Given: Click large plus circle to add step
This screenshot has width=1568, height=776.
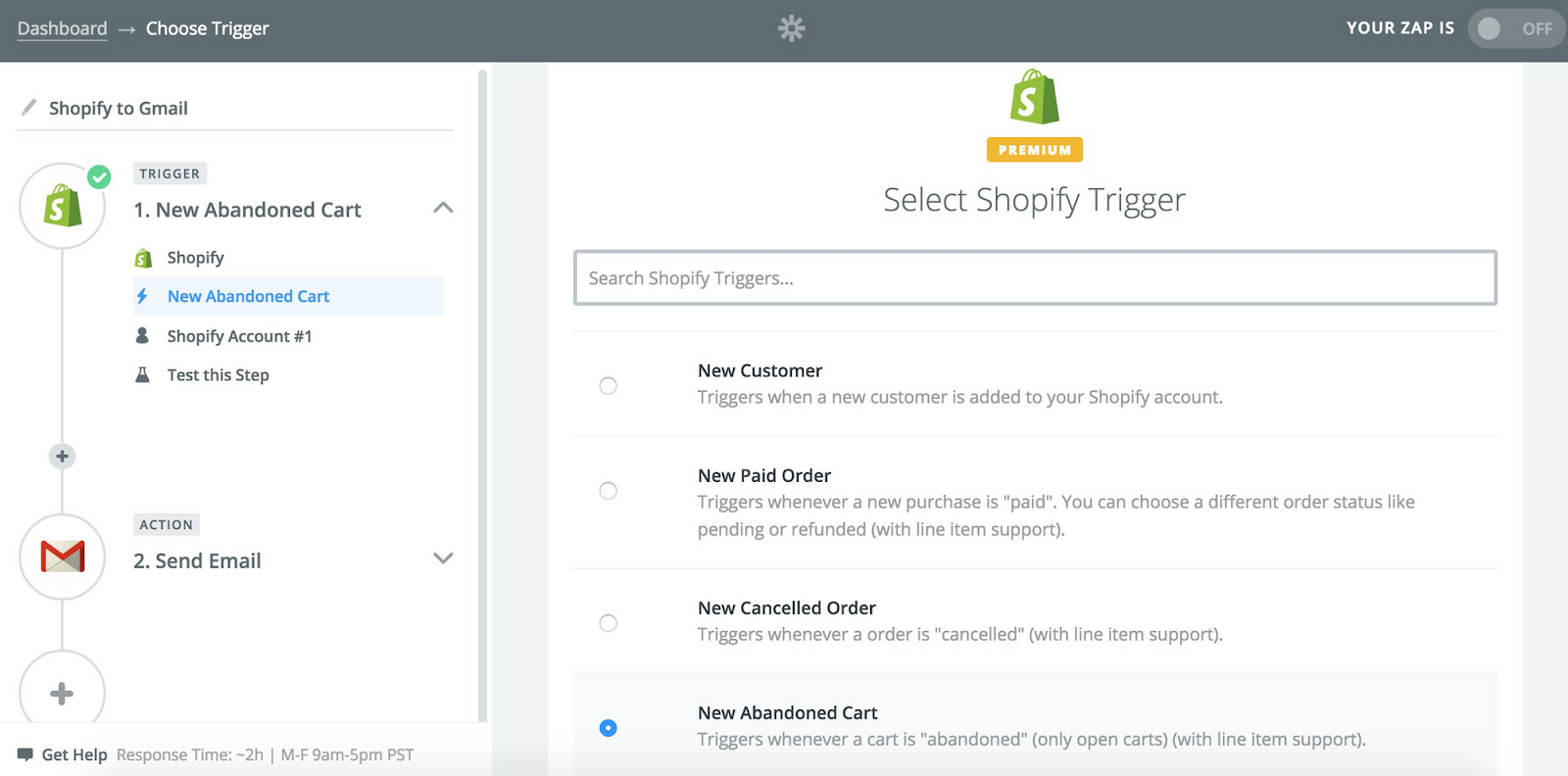Looking at the screenshot, I should pyautogui.click(x=62, y=693).
